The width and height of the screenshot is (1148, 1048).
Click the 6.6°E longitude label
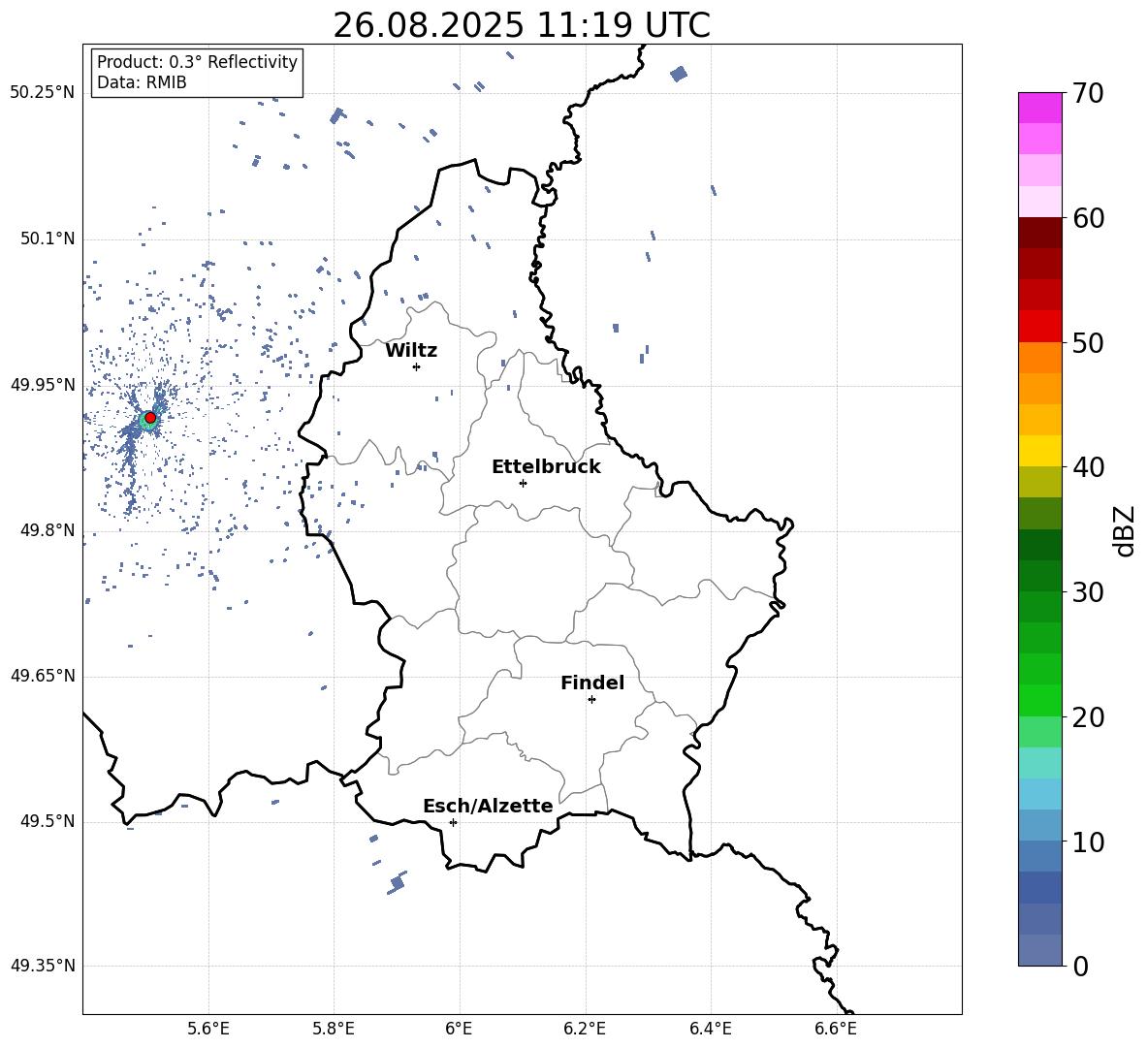836,1029
